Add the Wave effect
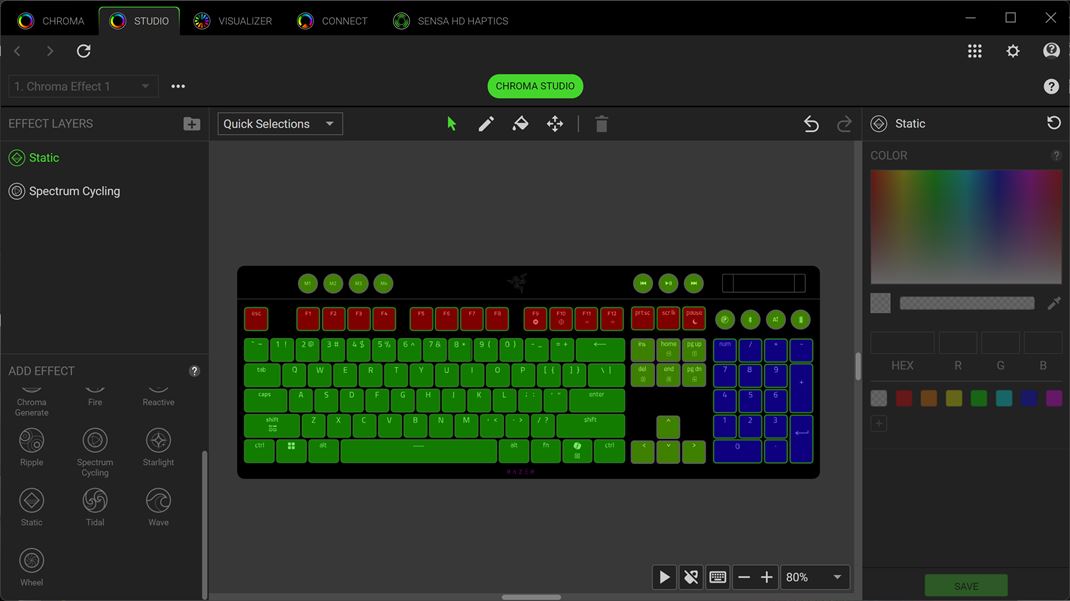1070x601 pixels. [x=158, y=507]
